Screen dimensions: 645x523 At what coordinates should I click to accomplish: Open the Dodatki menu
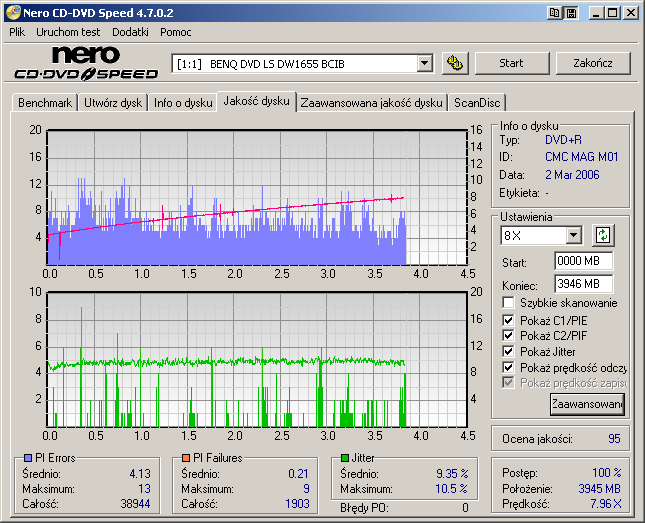coord(130,32)
